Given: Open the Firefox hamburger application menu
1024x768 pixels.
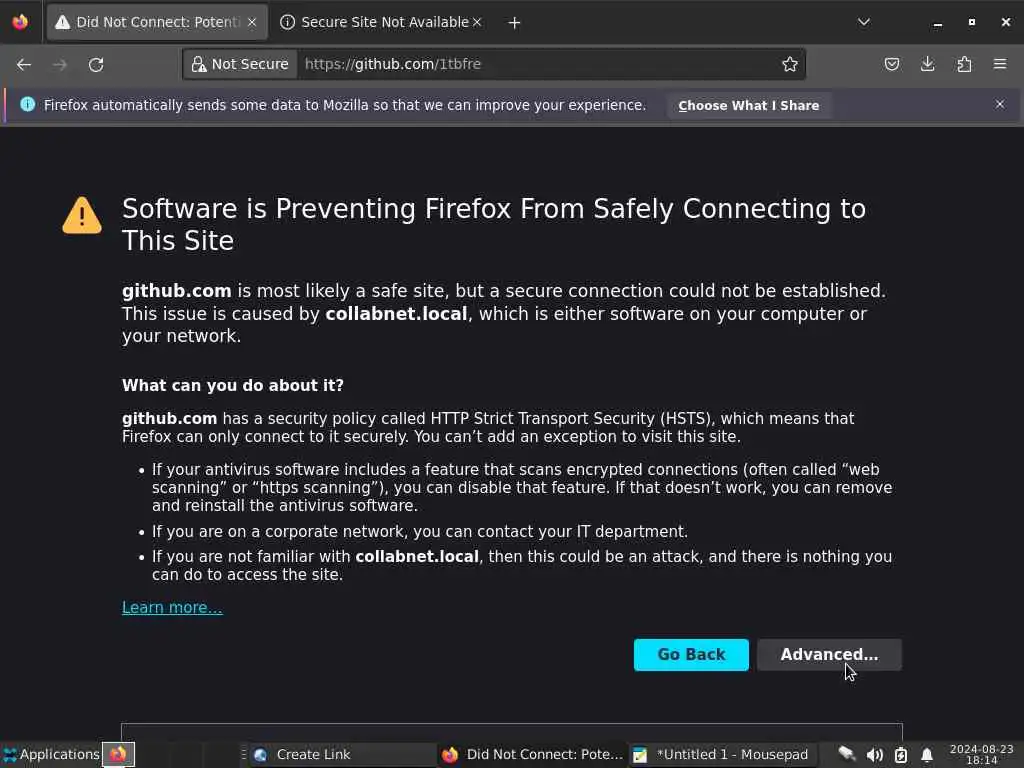Looking at the screenshot, I should click(x=1000, y=64).
